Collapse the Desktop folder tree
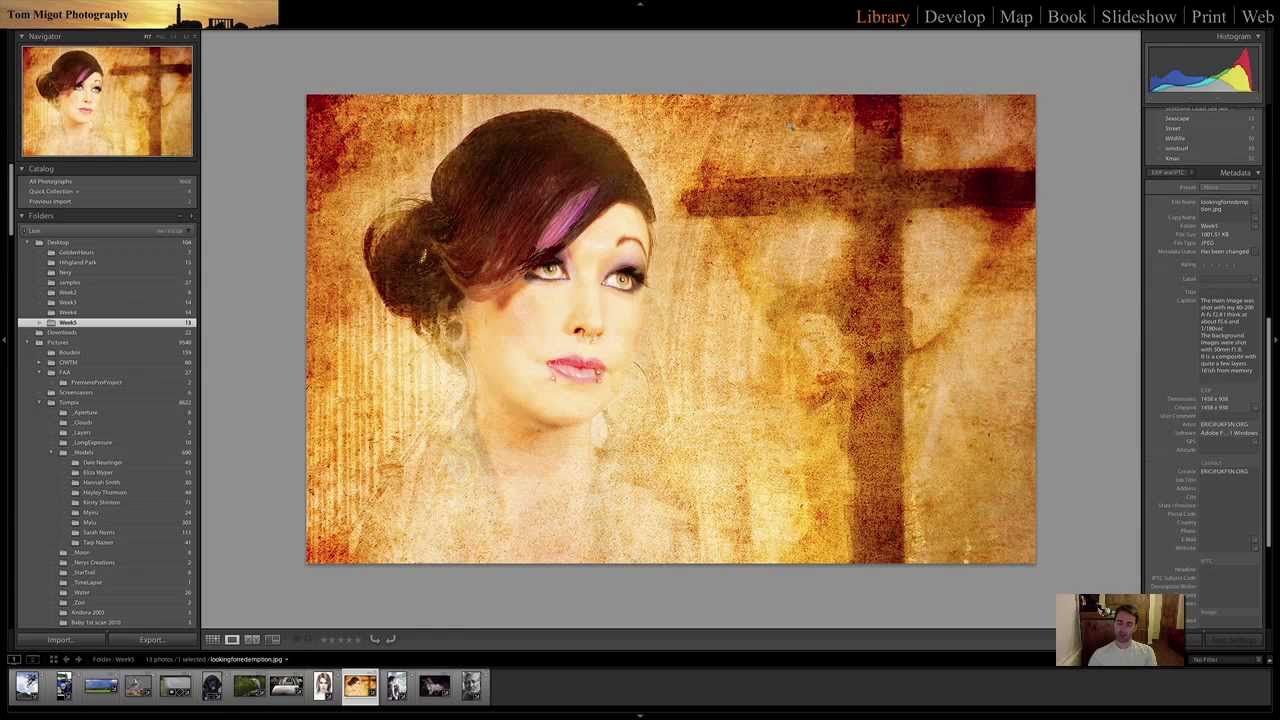The width and height of the screenshot is (1280, 720). tap(27, 242)
